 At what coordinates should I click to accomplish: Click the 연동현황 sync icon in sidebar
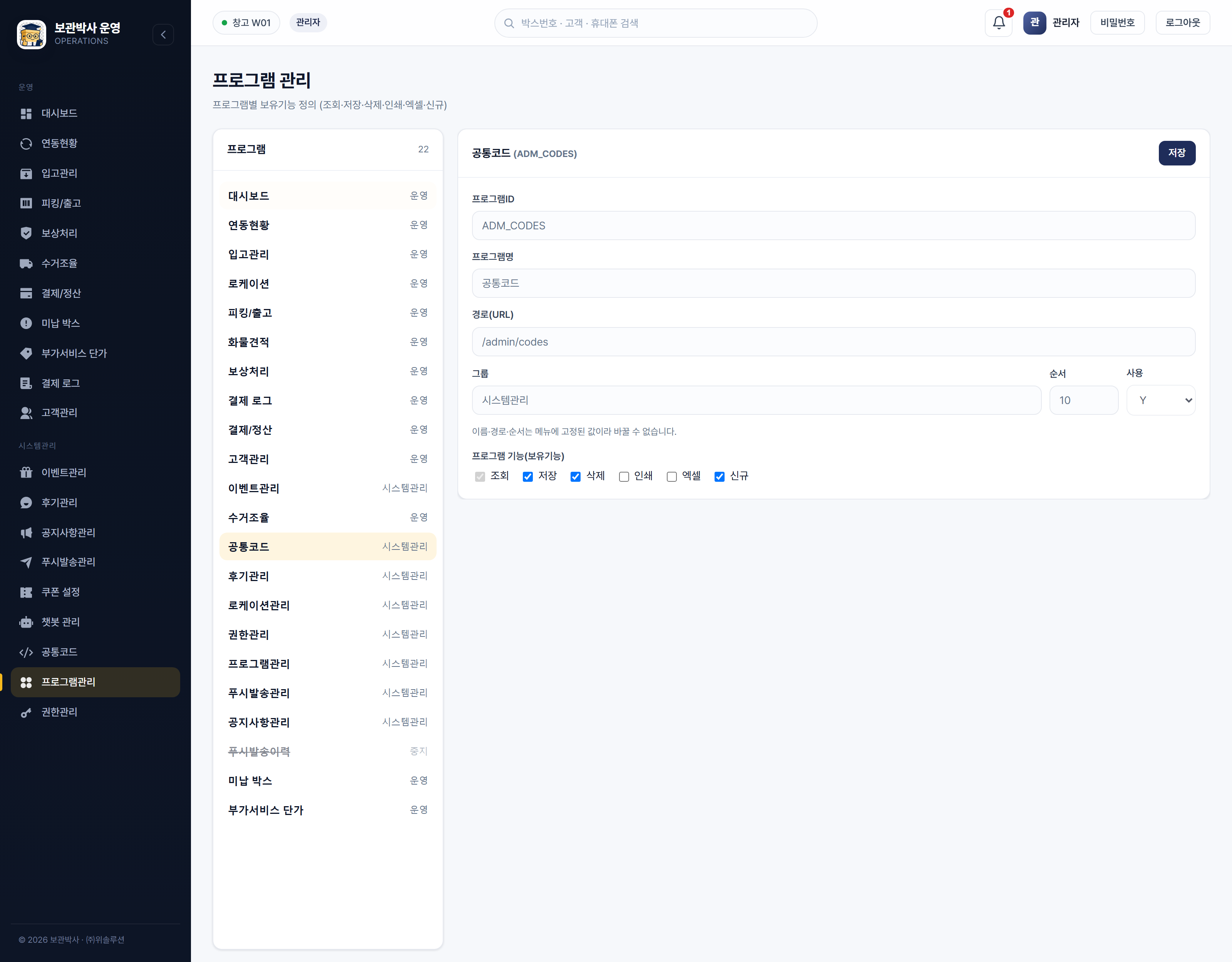pyautogui.click(x=26, y=143)
